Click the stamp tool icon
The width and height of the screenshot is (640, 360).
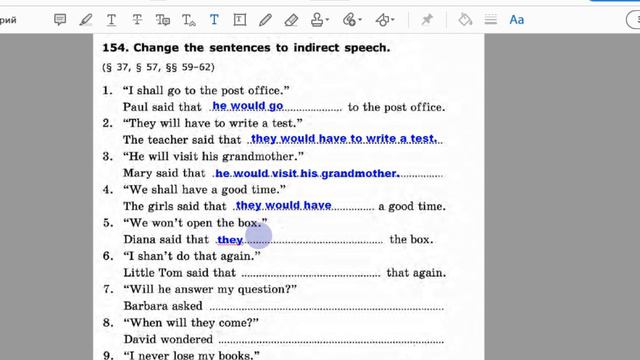(x=317, y=20)
